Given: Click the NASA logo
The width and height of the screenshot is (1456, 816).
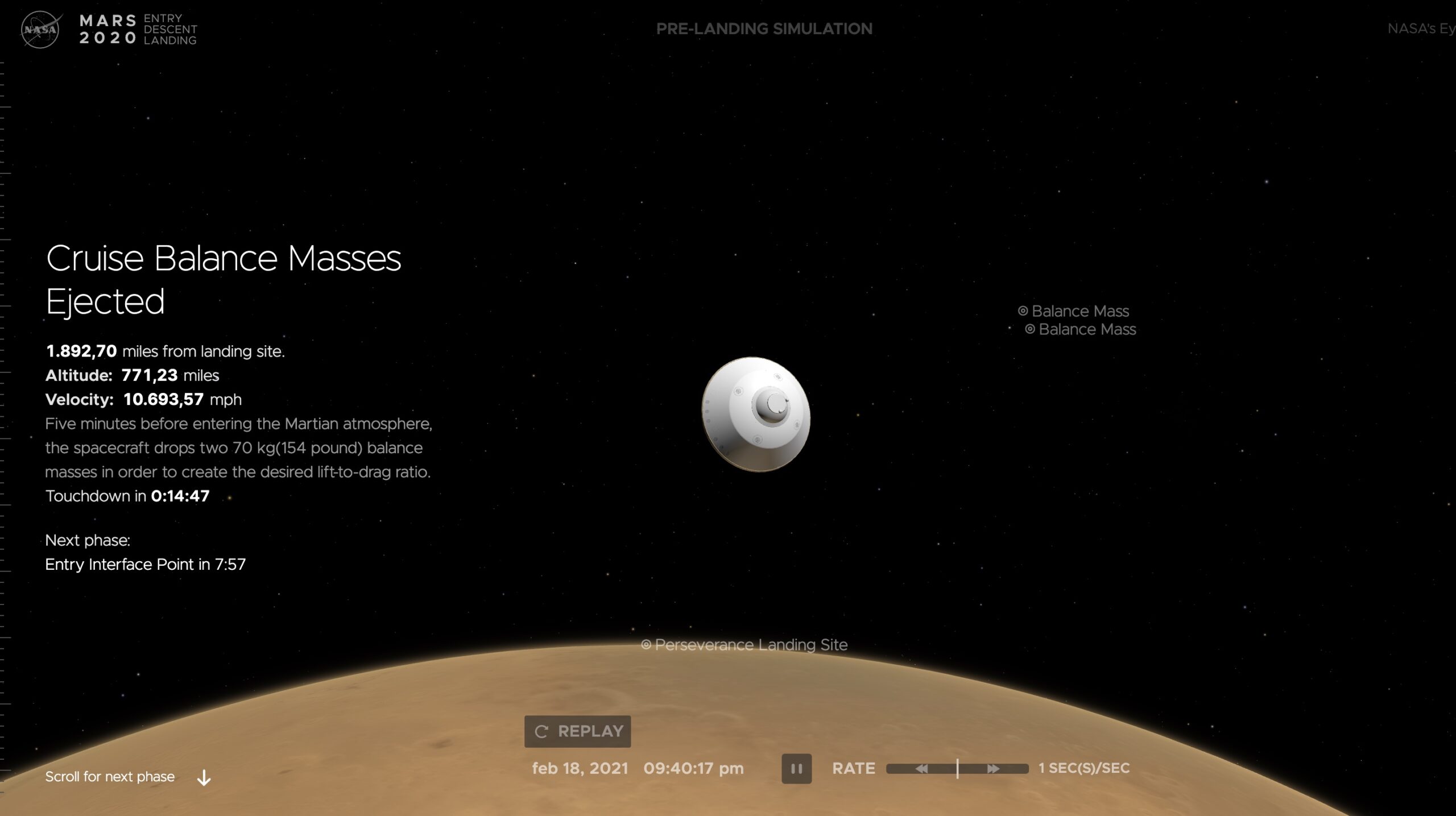Looking at the screenshot, I should point(40,30).
